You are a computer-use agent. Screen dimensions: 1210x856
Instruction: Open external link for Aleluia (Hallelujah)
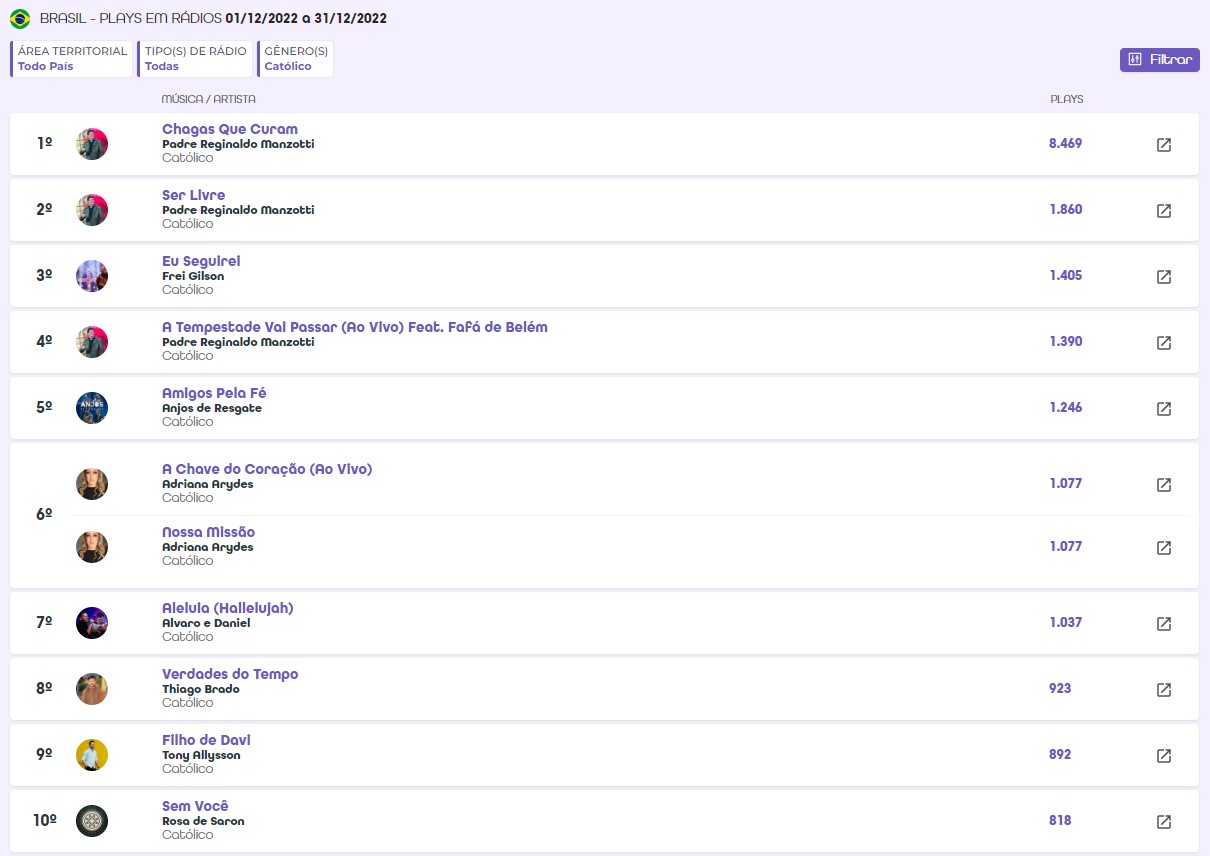coord(1164,624)
